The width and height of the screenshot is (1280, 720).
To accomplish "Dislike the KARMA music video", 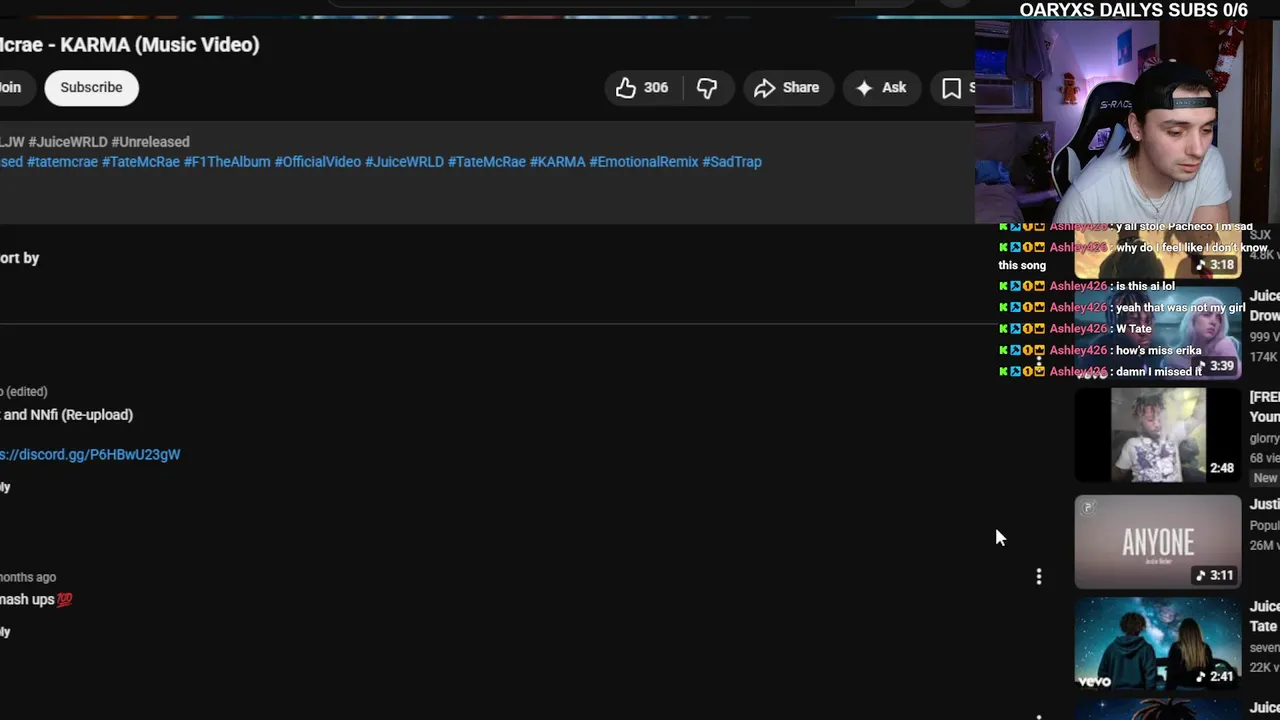I will click(x=707, y=88).
